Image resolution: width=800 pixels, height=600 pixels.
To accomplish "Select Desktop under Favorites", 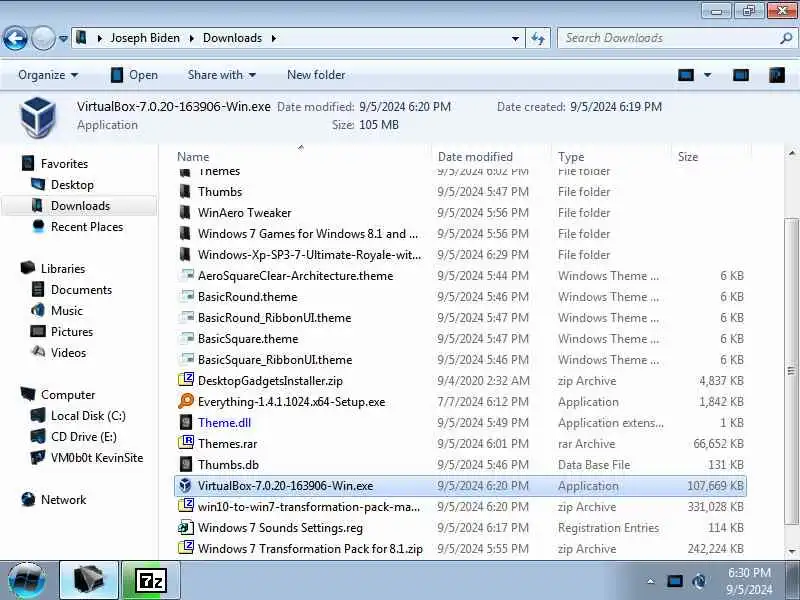I will coord(72,185).
